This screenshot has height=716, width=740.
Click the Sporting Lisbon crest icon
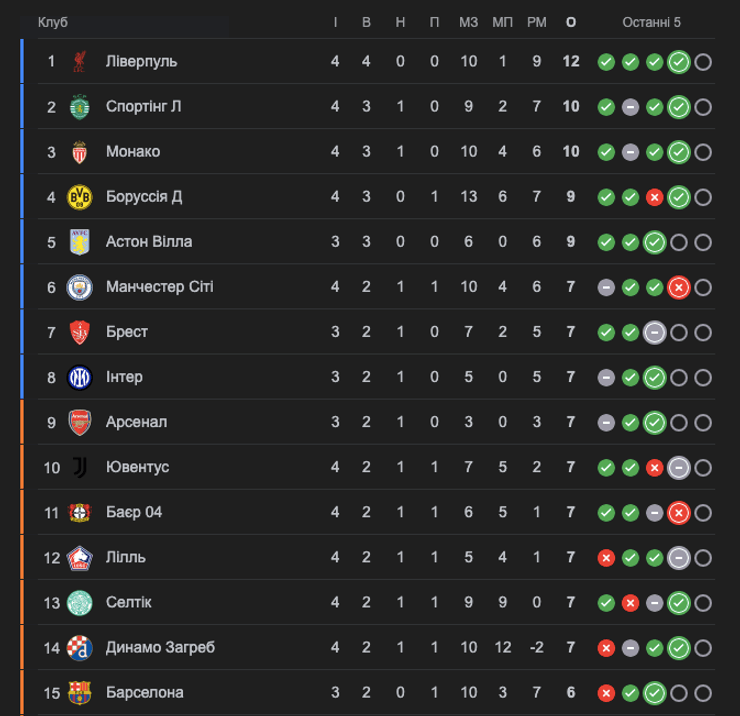click(x=79, y=107)
